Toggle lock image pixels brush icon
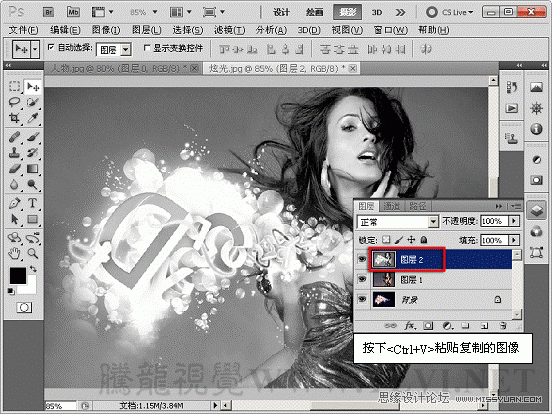 click(399, 240)
